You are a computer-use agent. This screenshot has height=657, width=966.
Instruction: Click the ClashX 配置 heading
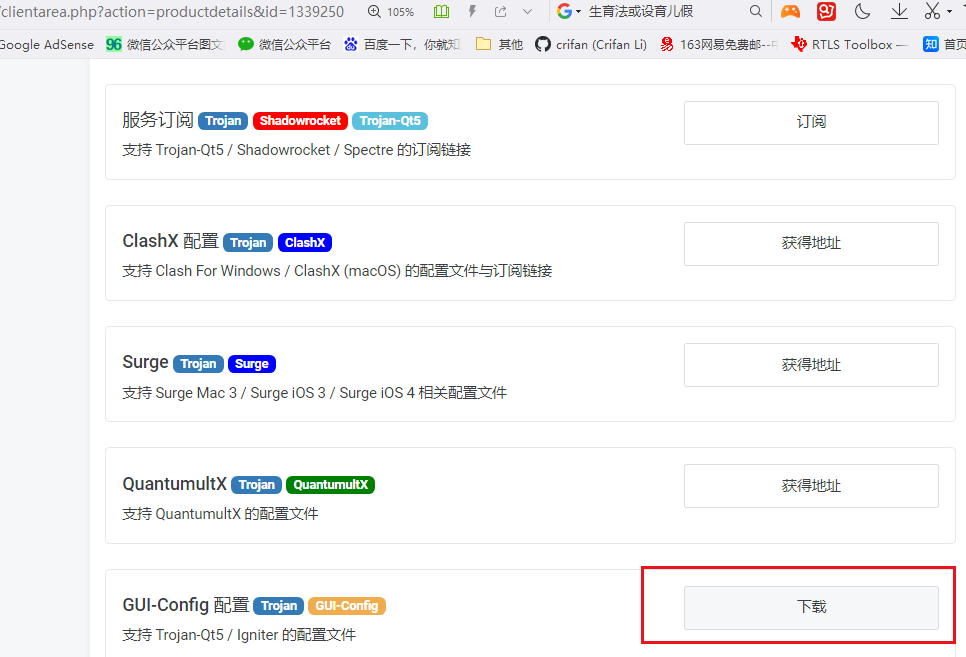tap(171, 241)
